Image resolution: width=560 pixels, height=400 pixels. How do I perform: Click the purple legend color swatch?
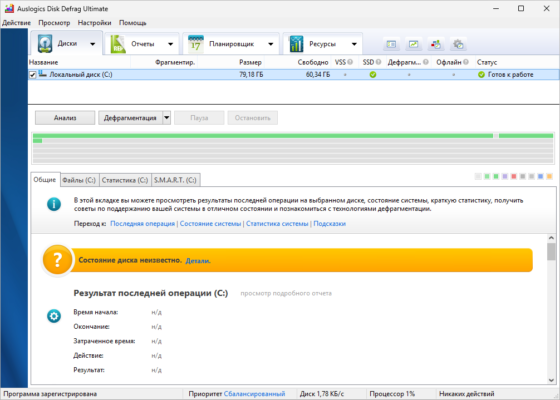pos(505,176)
